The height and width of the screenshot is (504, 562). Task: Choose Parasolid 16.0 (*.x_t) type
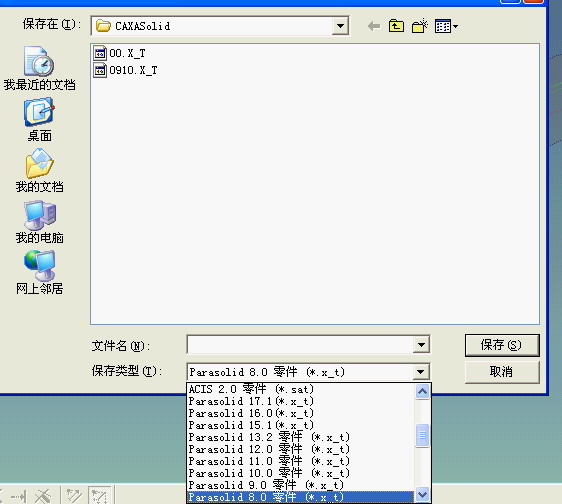tap(300, 413)
